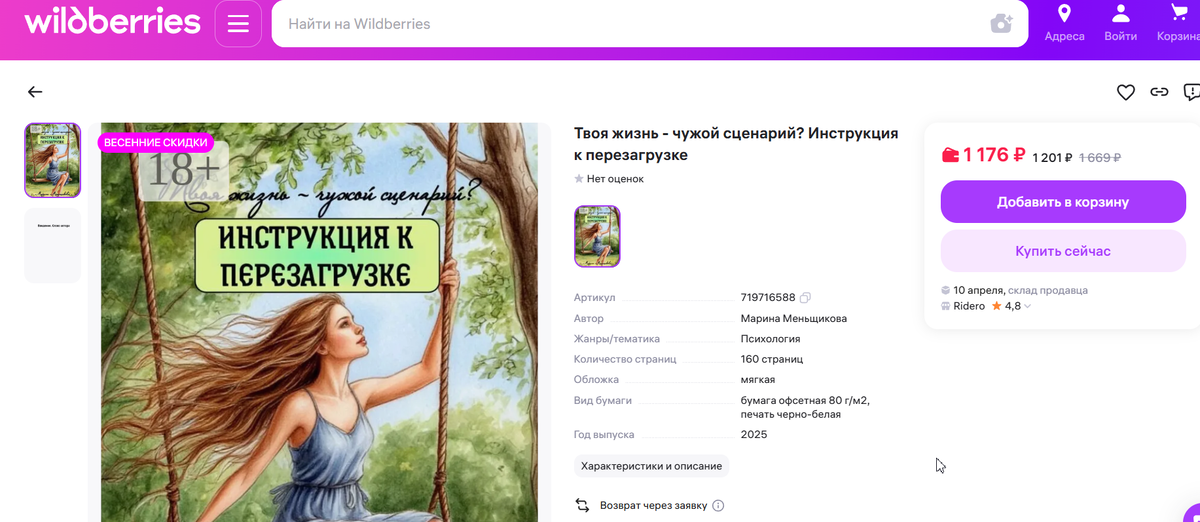Click the delivery date 10 апреля text
Viewport: 1200px width, 522px height.
pos(978,290)
